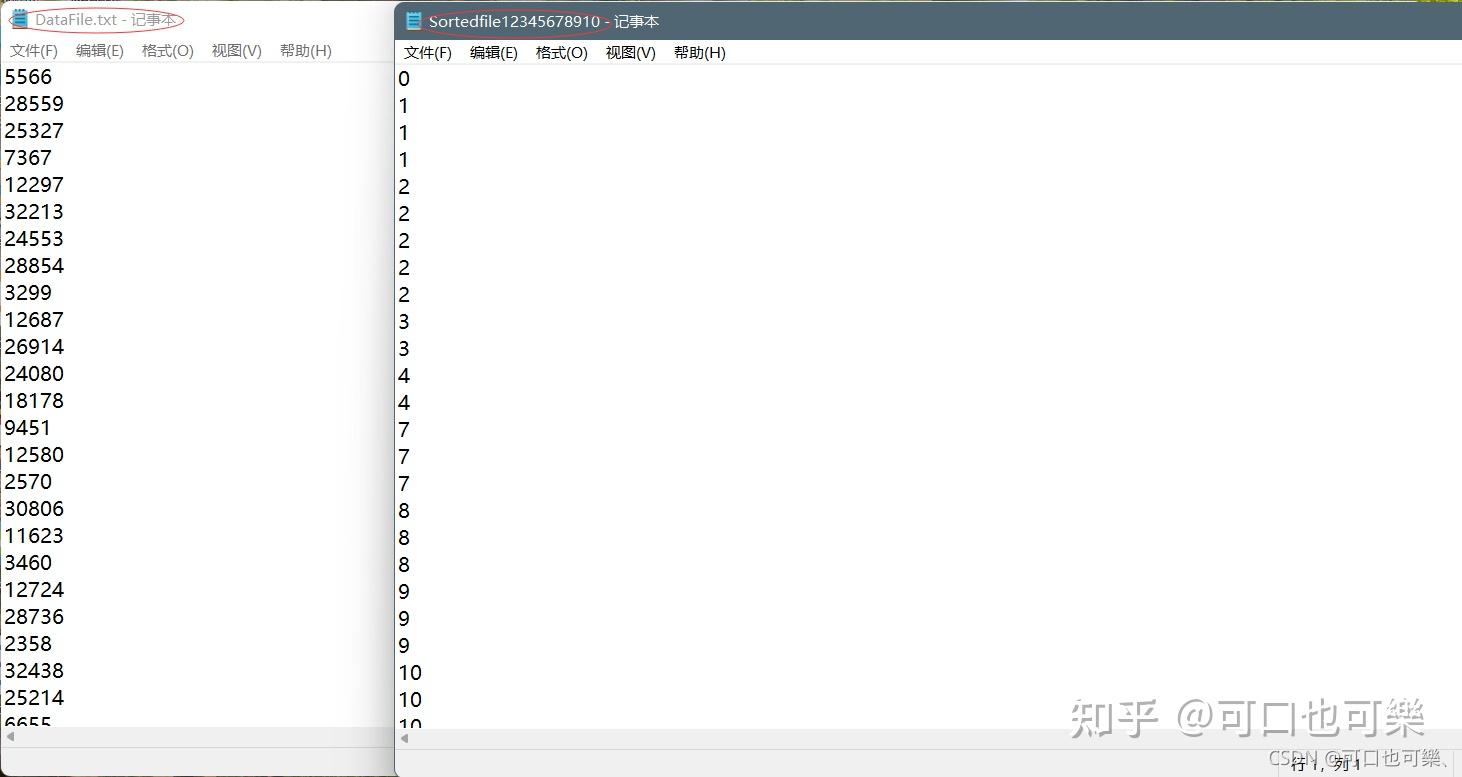The image size is (1462, 777).
Task: Click the line 28559 in DataFile.txt
Action: pyautogui.click(x=34, y=104)
